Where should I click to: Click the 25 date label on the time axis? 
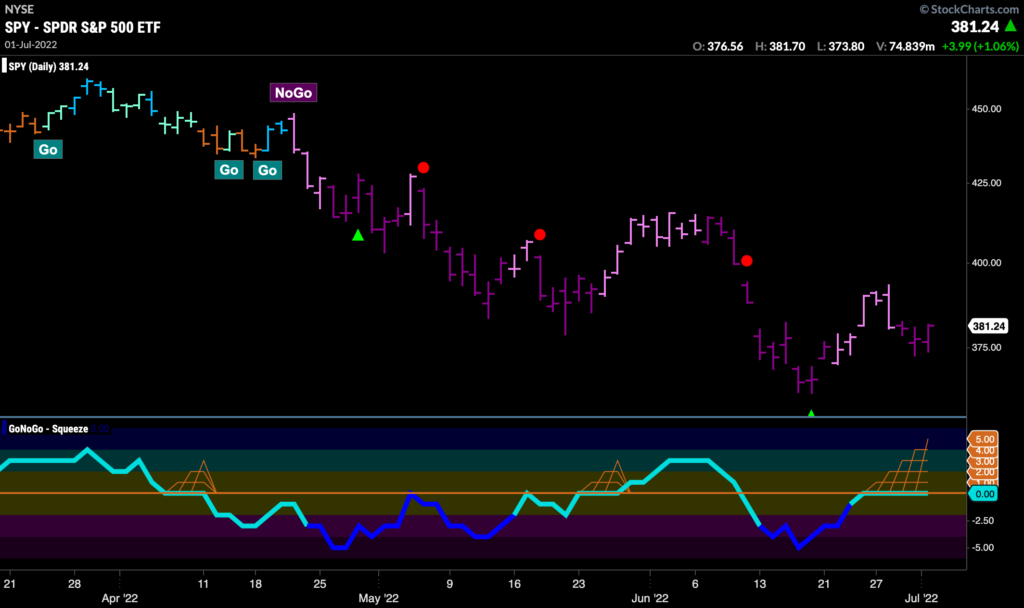coord(319,584)
